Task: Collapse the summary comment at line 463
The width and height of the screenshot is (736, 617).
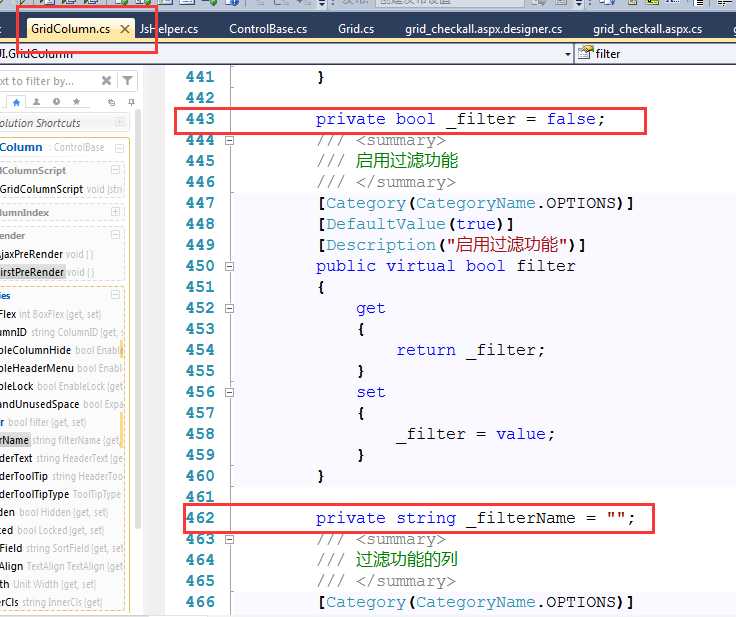Action: coord(229,540)
